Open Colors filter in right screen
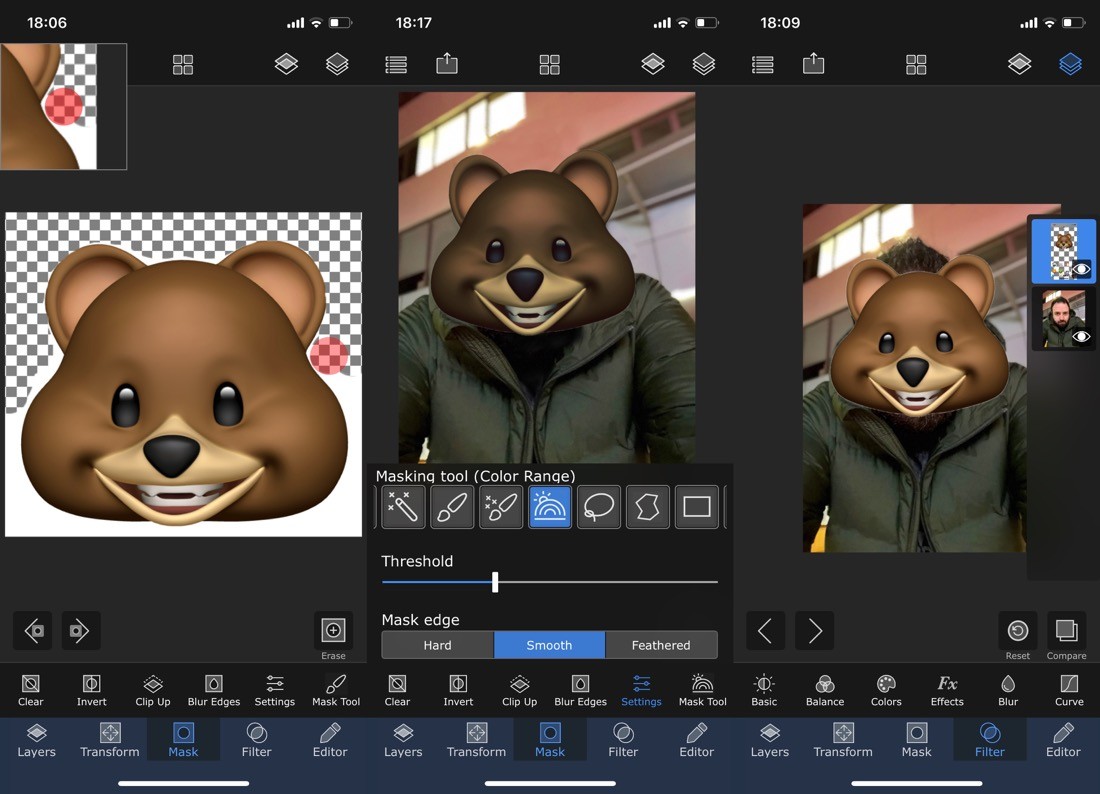 (x=886, y=690)
